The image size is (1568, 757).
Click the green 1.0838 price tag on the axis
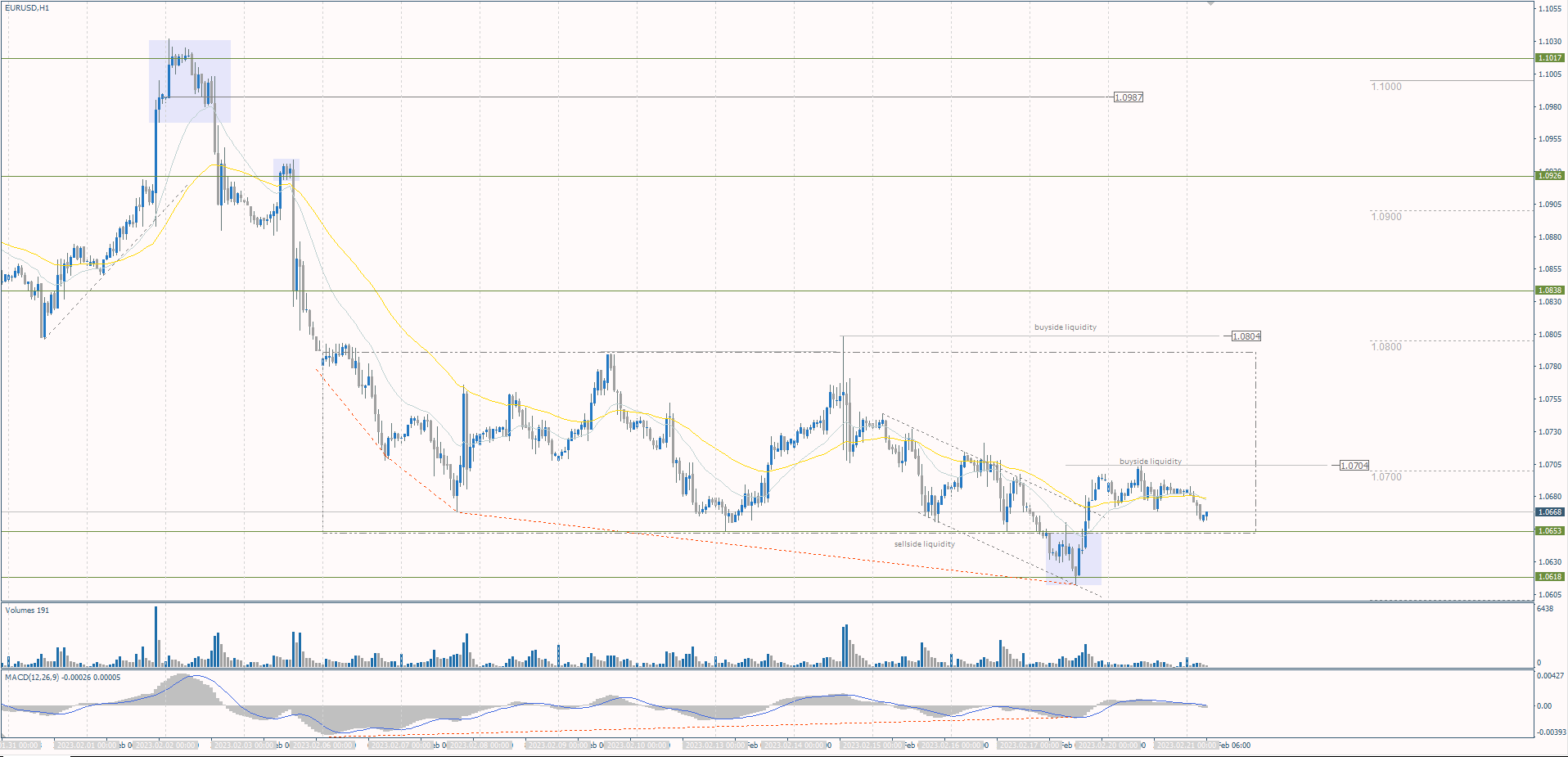pos(1550,291)
